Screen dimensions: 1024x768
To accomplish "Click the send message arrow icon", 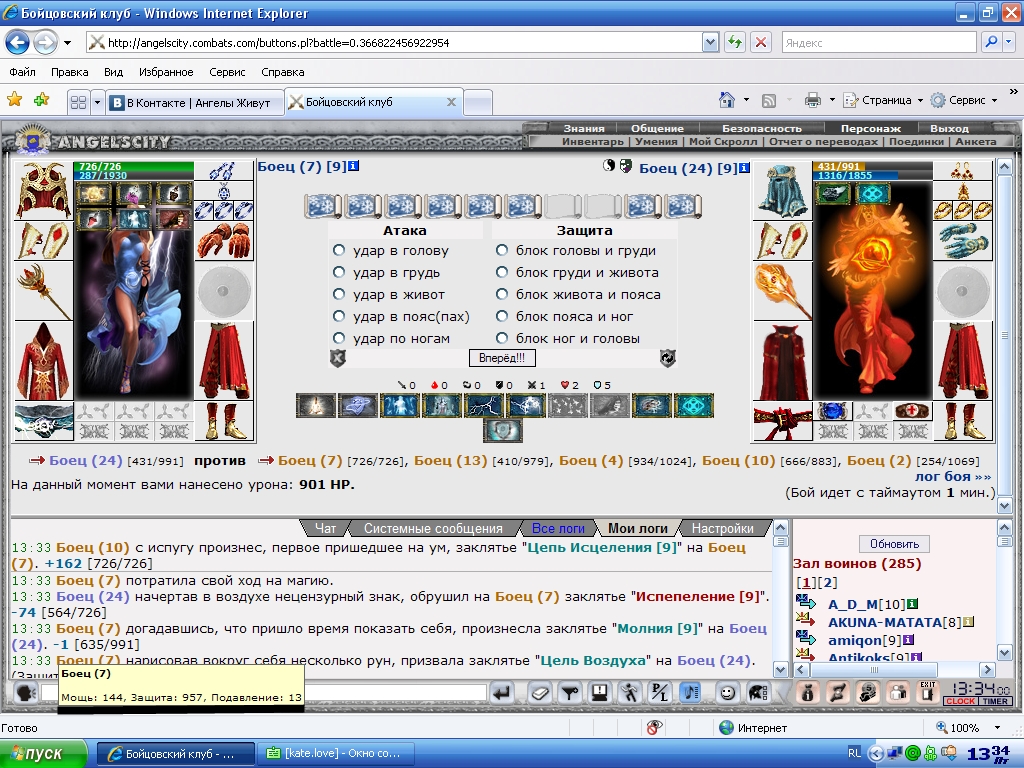I will point(502,692).
